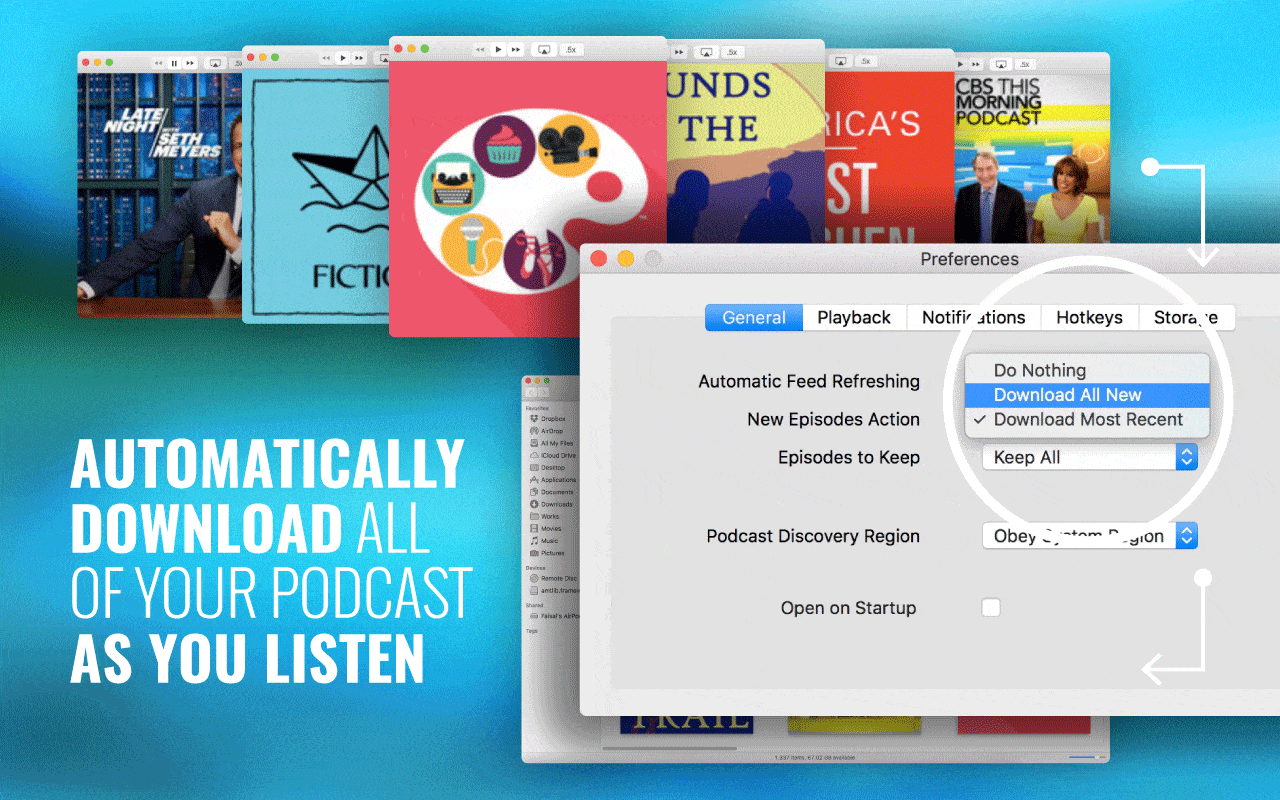Play the Fiction podcast player window

coord(343,58)
